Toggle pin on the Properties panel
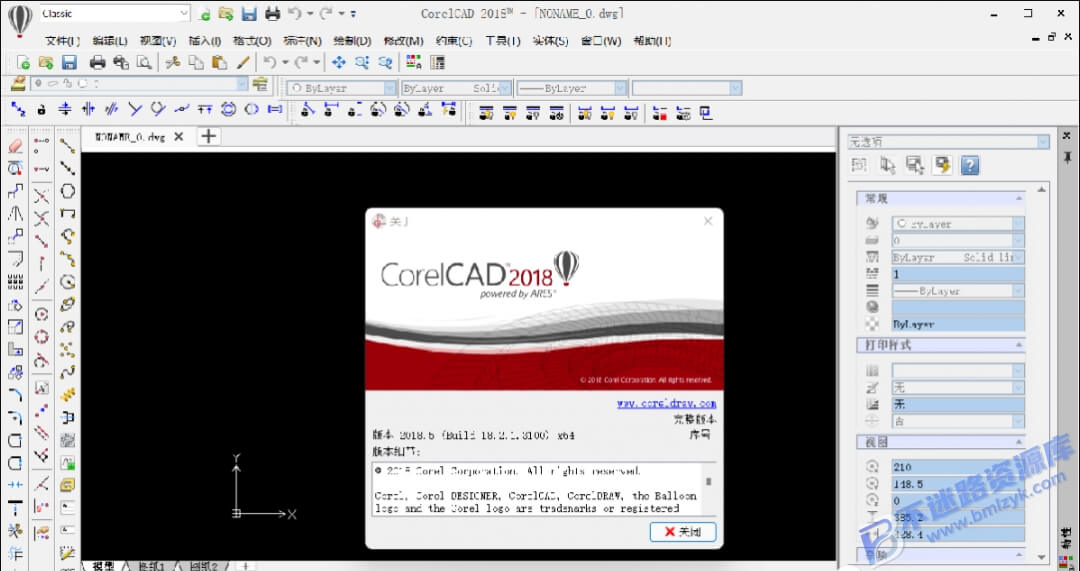The image size is (1080, 571). [x=1067, y=158]
